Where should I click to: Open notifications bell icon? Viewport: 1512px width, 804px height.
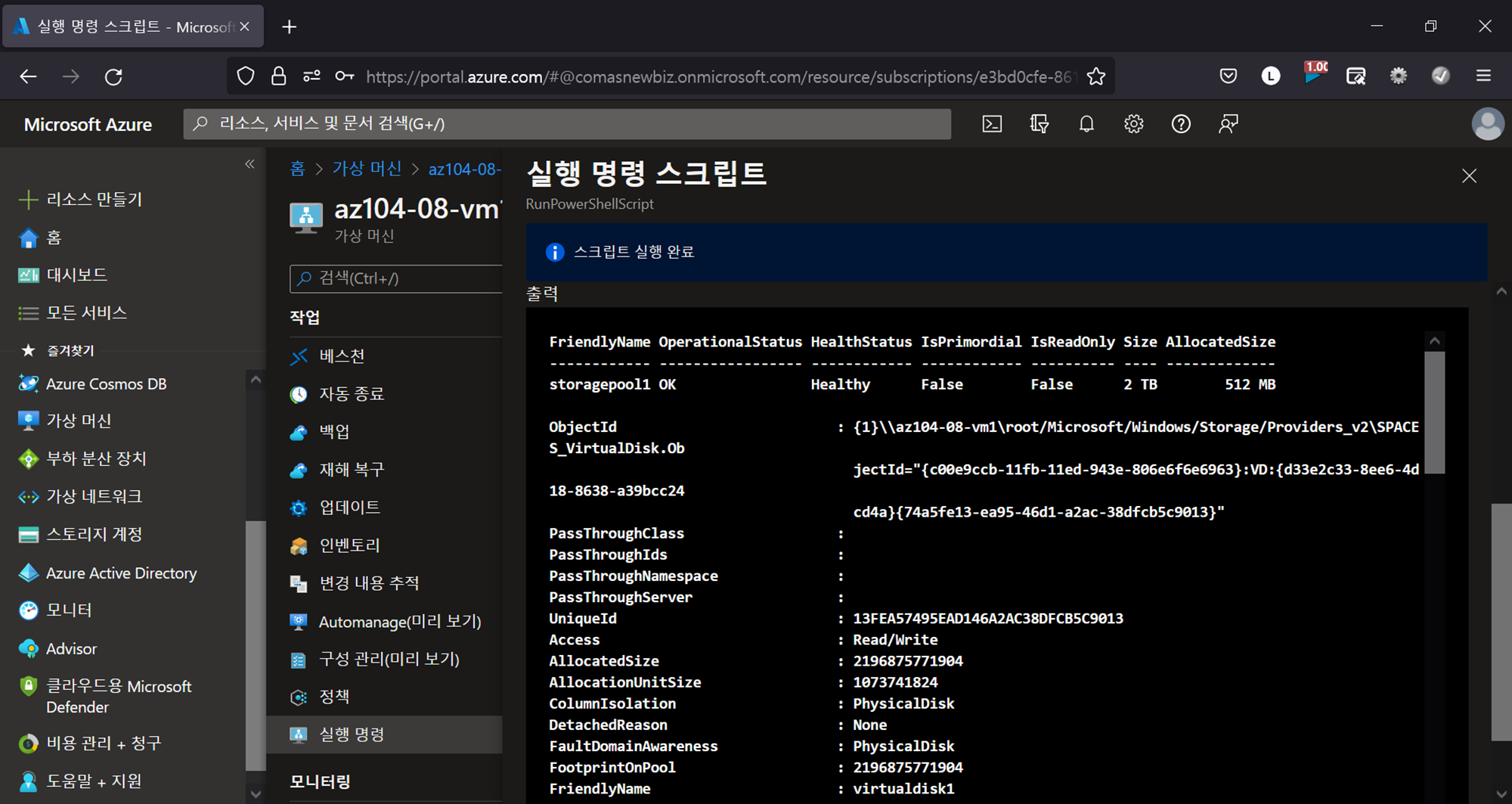[1086, 124]
